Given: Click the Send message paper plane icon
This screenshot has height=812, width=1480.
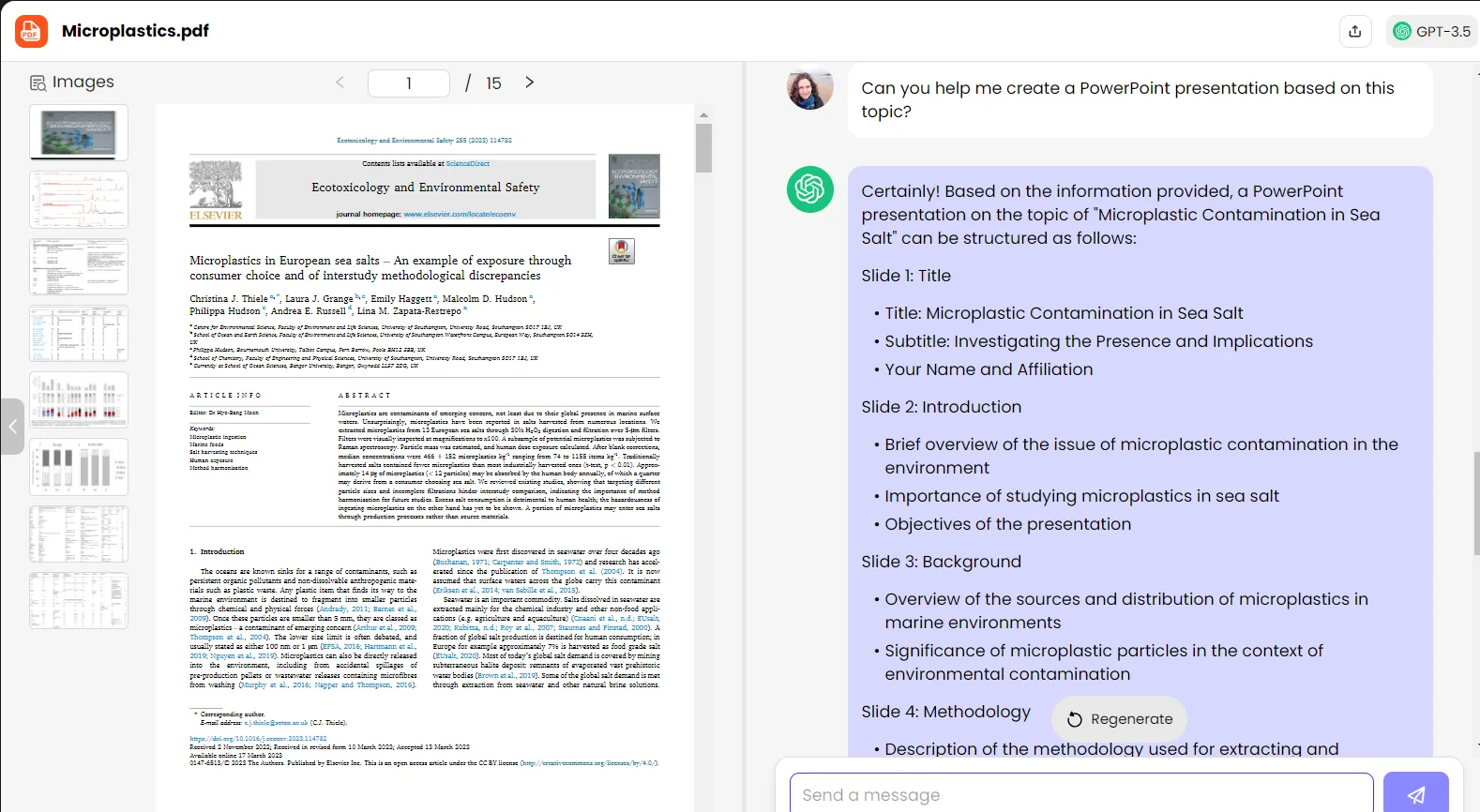Looking at the screenshot, I should (x=1415, y=794).
